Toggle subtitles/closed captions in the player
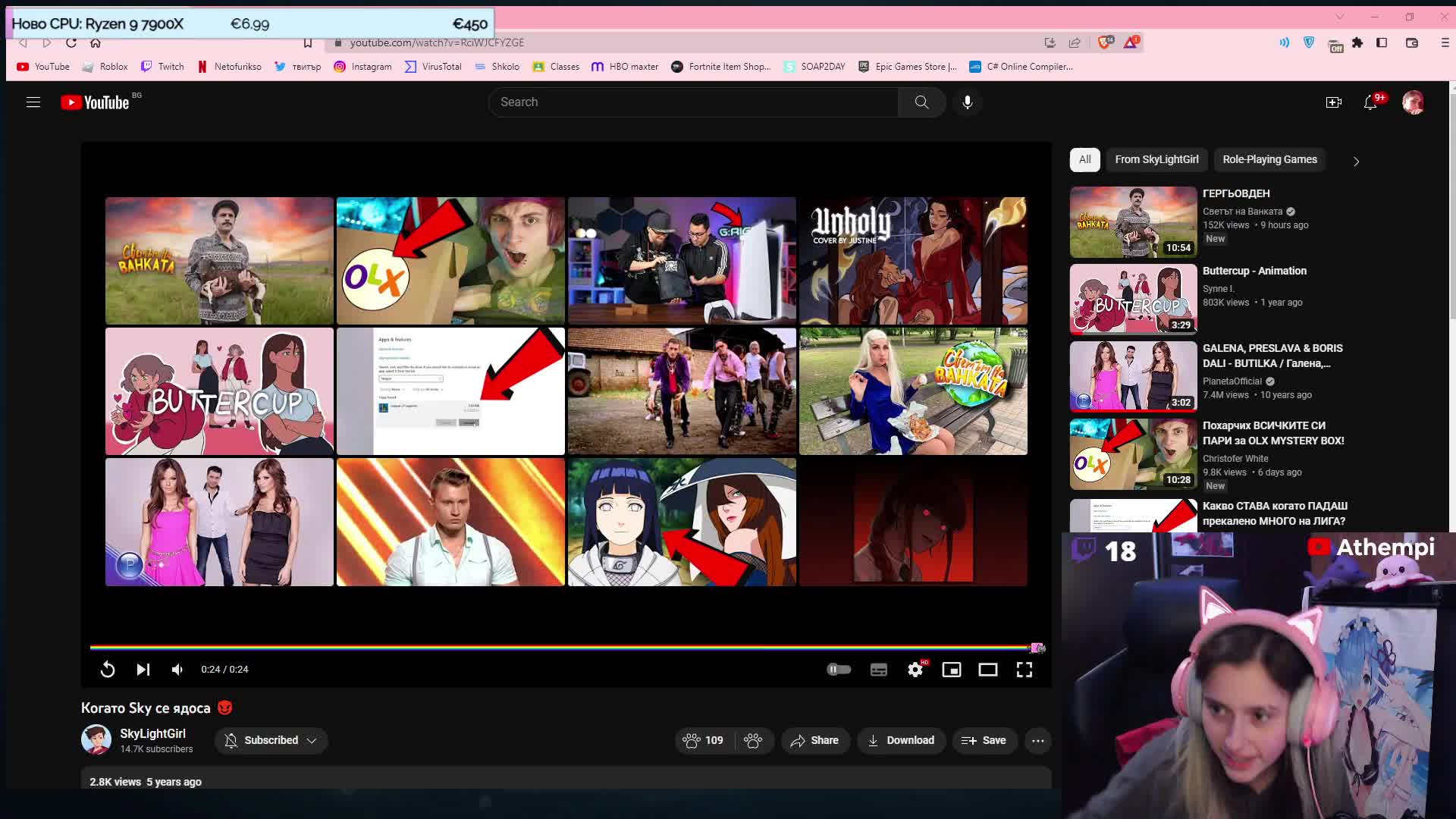 coord(879,670)
